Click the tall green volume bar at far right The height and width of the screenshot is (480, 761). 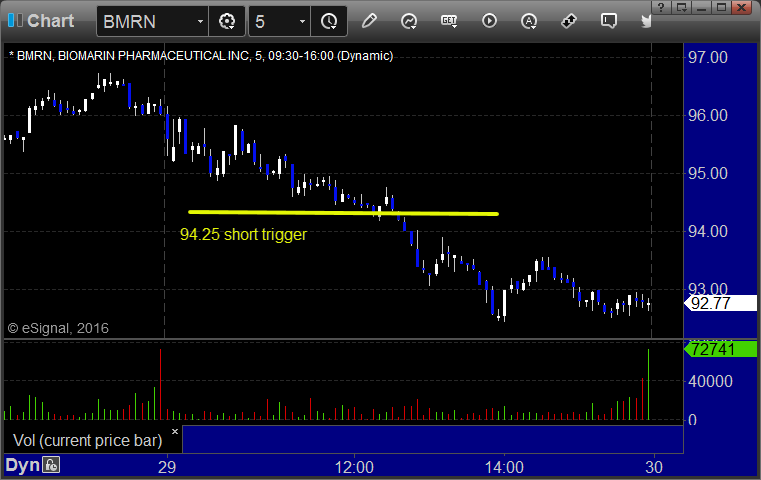(648, 384)
